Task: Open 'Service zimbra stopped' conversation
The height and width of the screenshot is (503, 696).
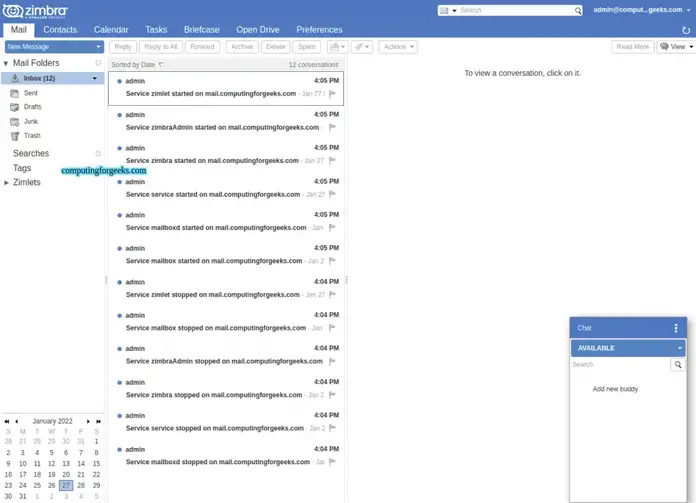Action: [226, 388]
